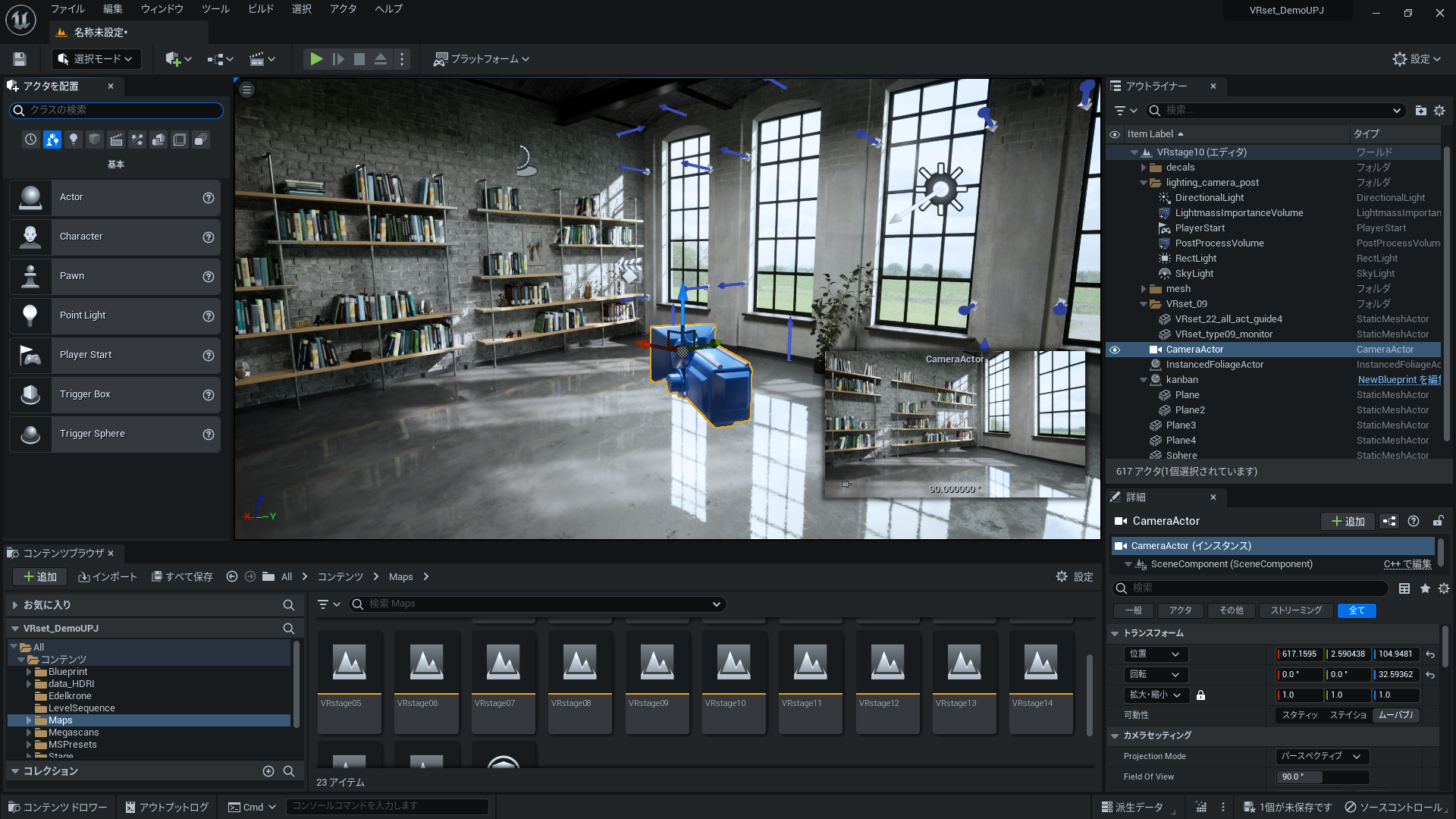Click the lock scale ratio icon

(x=1200, y=695)
